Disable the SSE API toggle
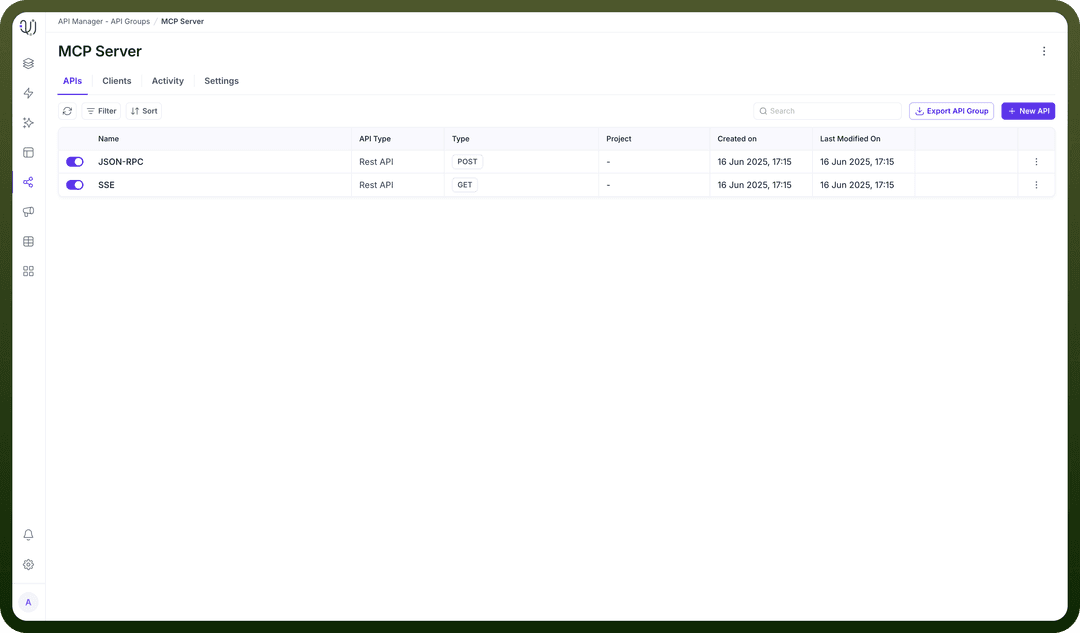 pyautogui.click(x=75, y=185)
